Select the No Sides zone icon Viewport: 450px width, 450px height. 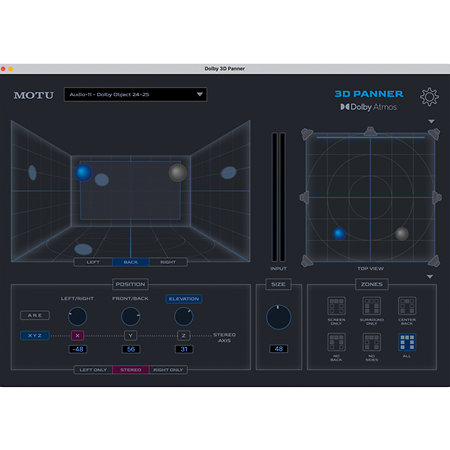tap(372, 342)
